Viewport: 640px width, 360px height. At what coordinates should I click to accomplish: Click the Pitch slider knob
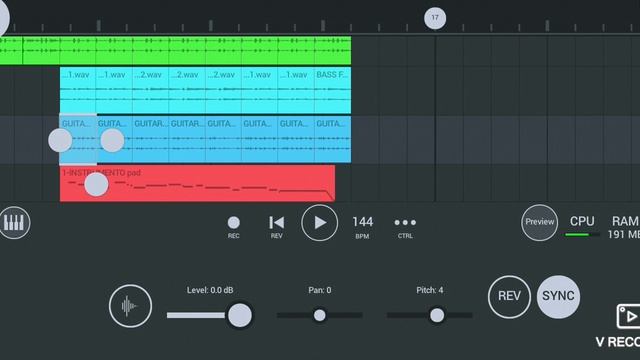point(437,315)
